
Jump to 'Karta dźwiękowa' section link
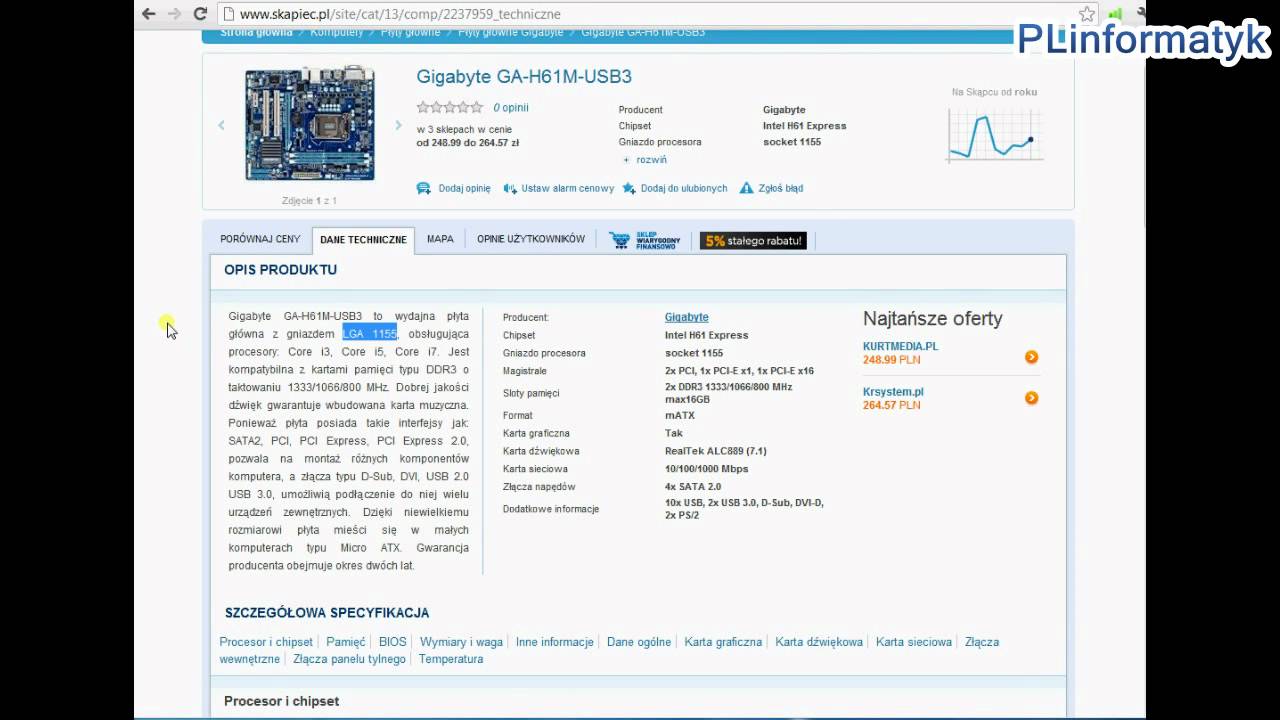(819, 642)
